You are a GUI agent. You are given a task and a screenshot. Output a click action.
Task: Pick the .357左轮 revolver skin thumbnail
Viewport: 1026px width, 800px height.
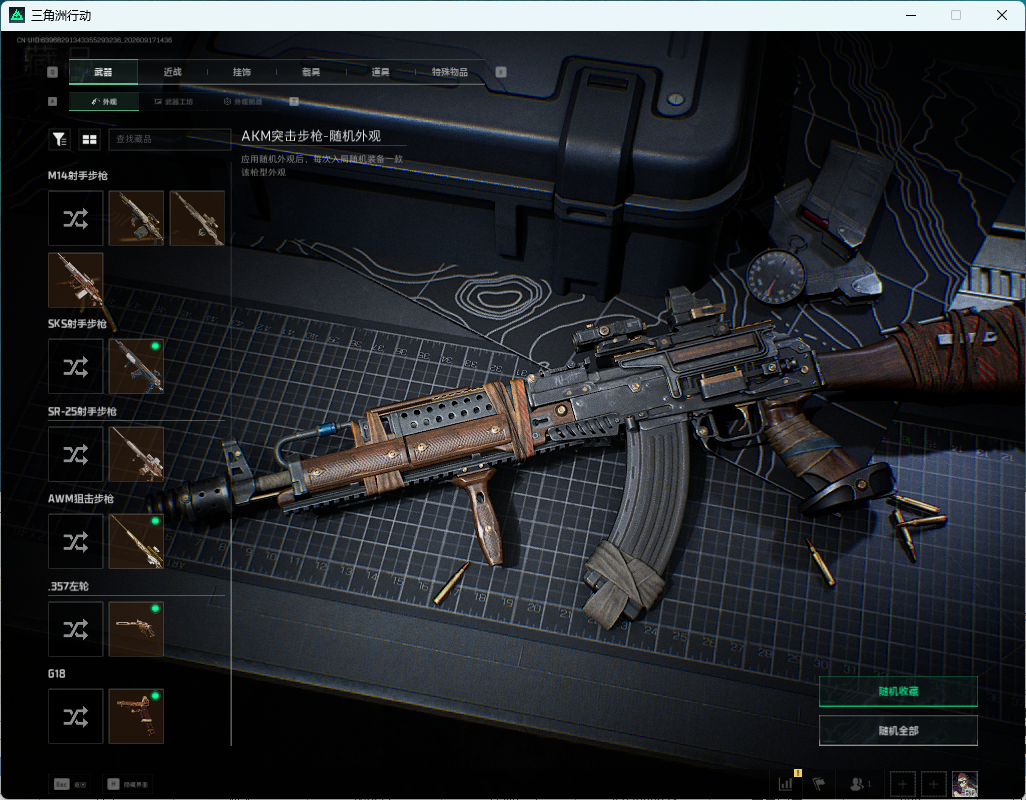(136, 629)
